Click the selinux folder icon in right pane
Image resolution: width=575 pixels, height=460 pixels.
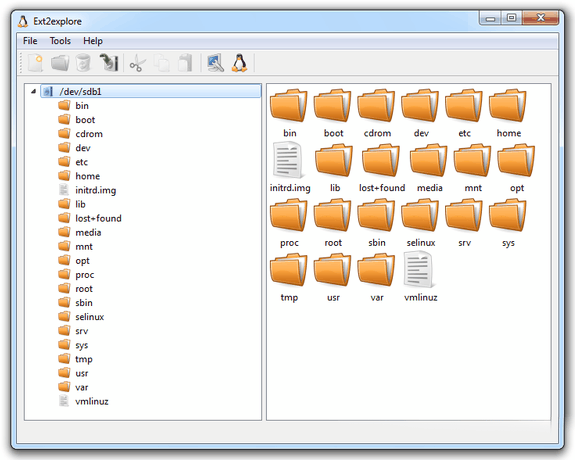click(420, 216)
